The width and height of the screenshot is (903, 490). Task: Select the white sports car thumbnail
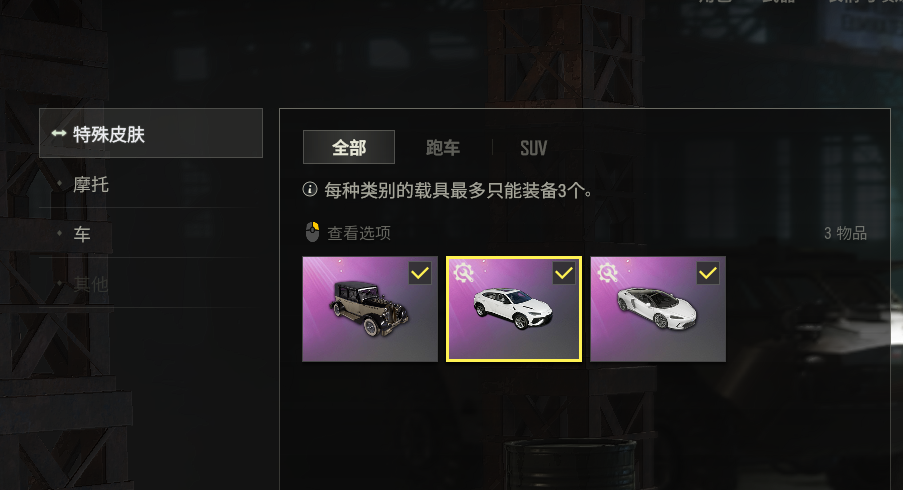pos(658,309)
